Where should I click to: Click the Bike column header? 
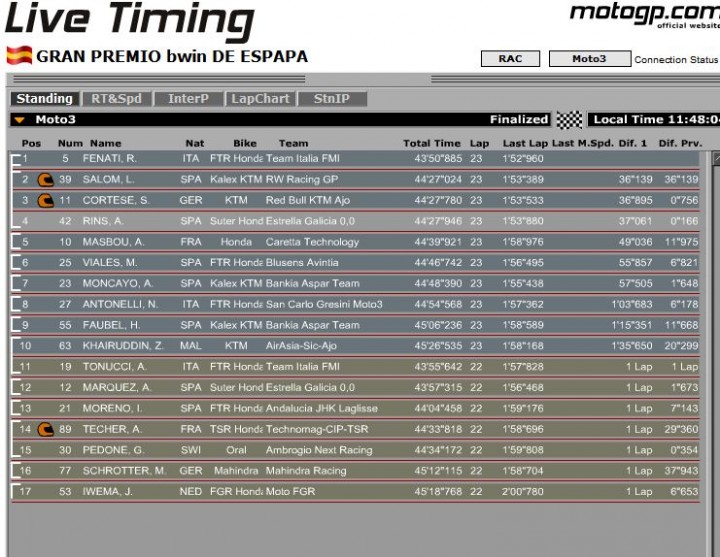pos(245,143)
